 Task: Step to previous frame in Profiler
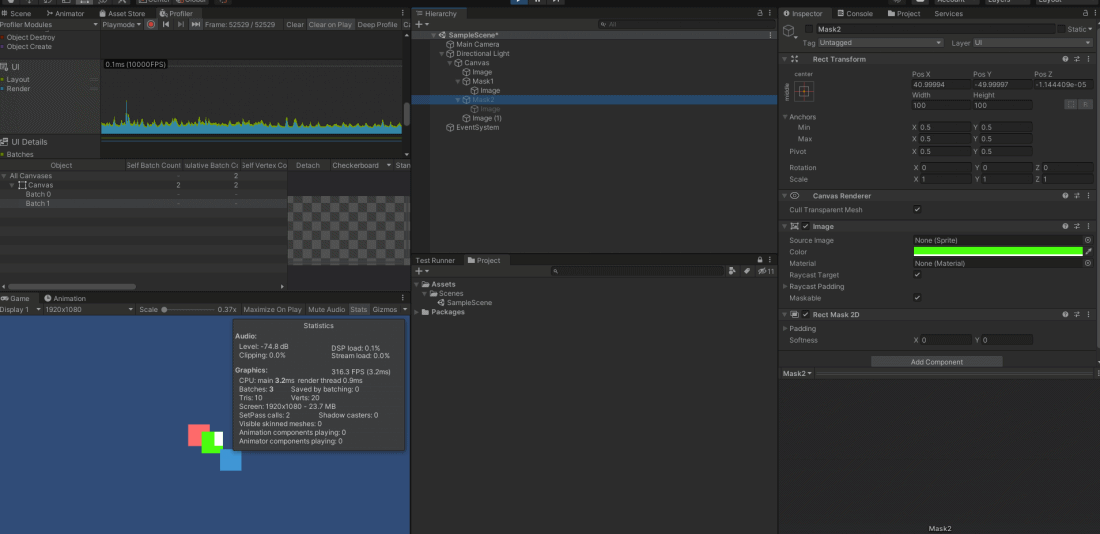pyautogui.click(x=165, y=24)
